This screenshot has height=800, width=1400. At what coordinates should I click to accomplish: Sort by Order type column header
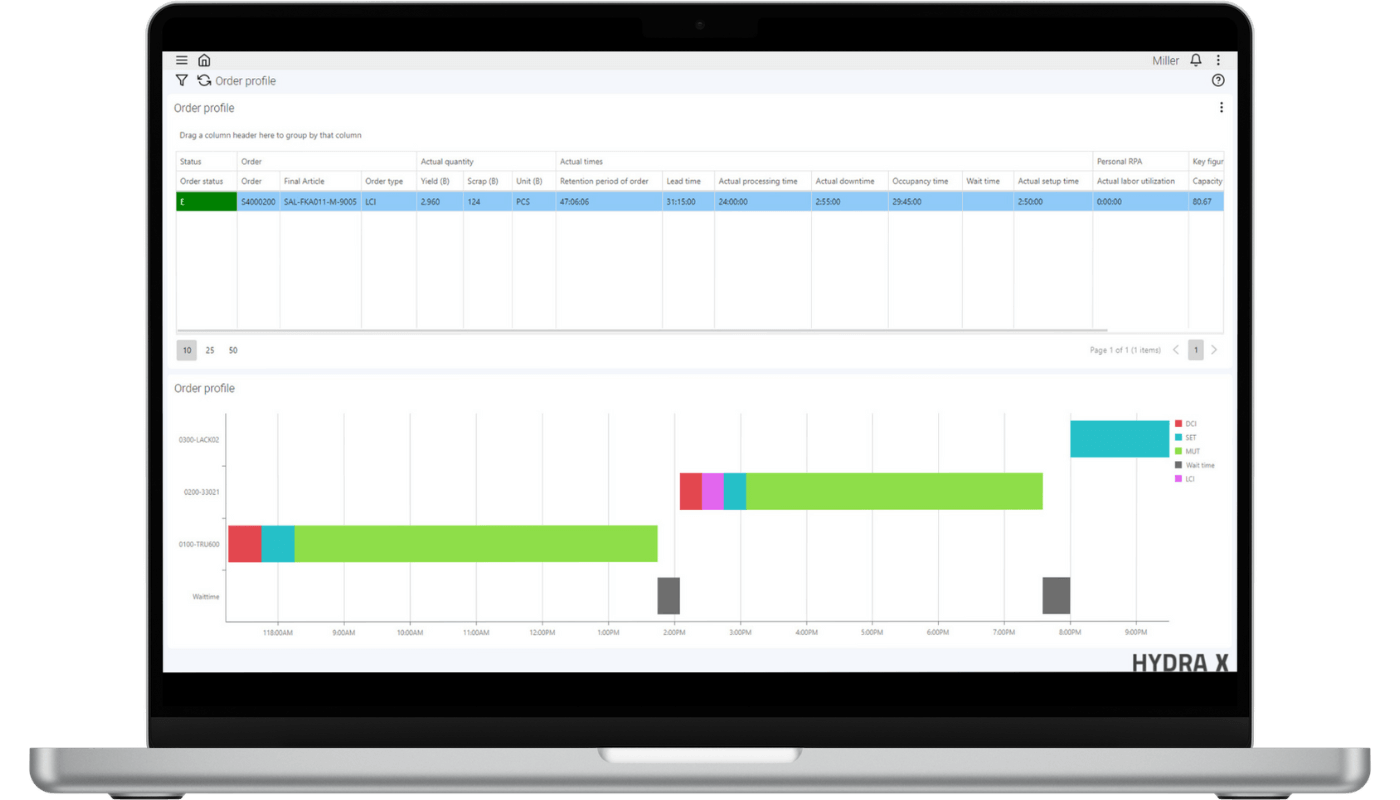point(389,181)
